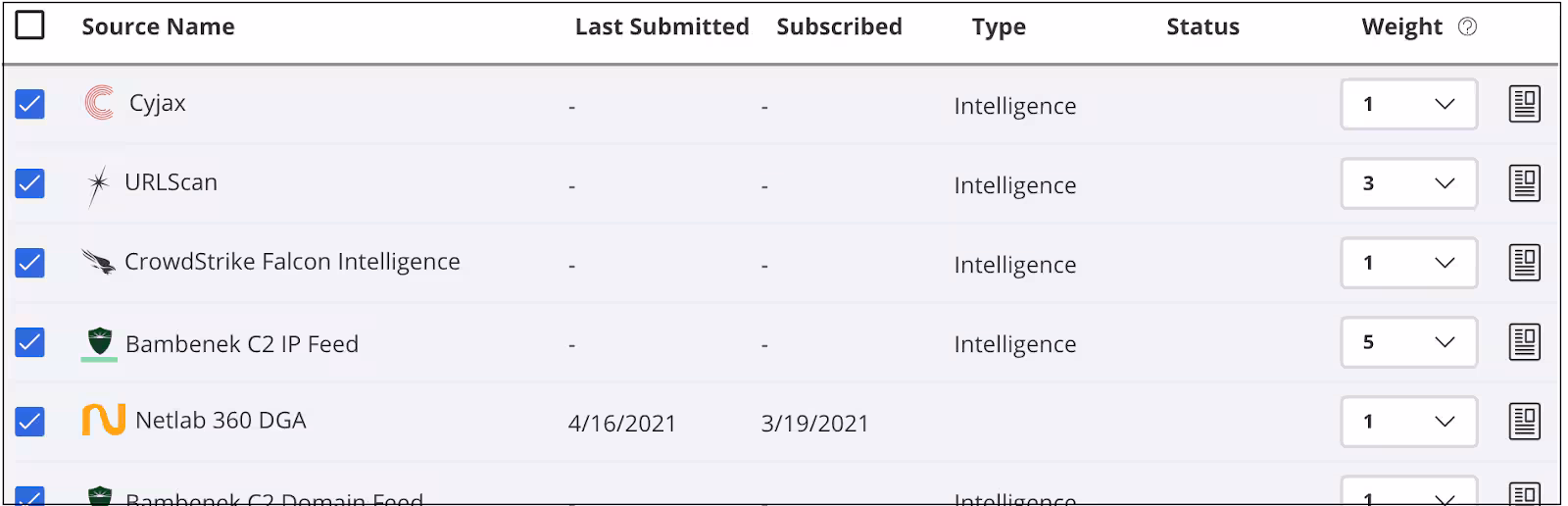Sort by Last Submitted column header
1568x506 pixels.
[661, 27]
